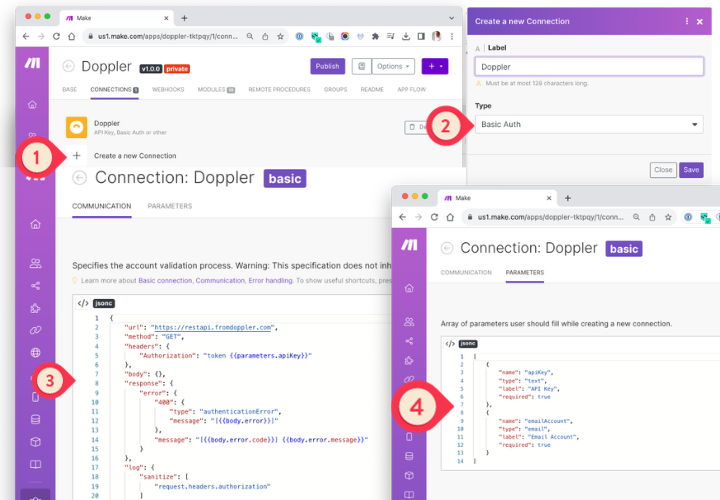Viewport: 720px width, 500px height.
Task: Expand the Options dropdown button
Action: [393, 66]
